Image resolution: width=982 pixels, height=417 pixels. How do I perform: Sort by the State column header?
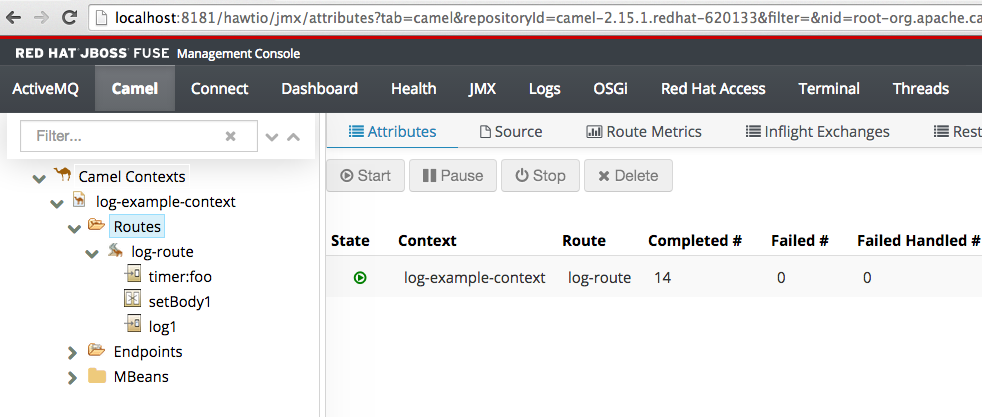pos(350,241)
